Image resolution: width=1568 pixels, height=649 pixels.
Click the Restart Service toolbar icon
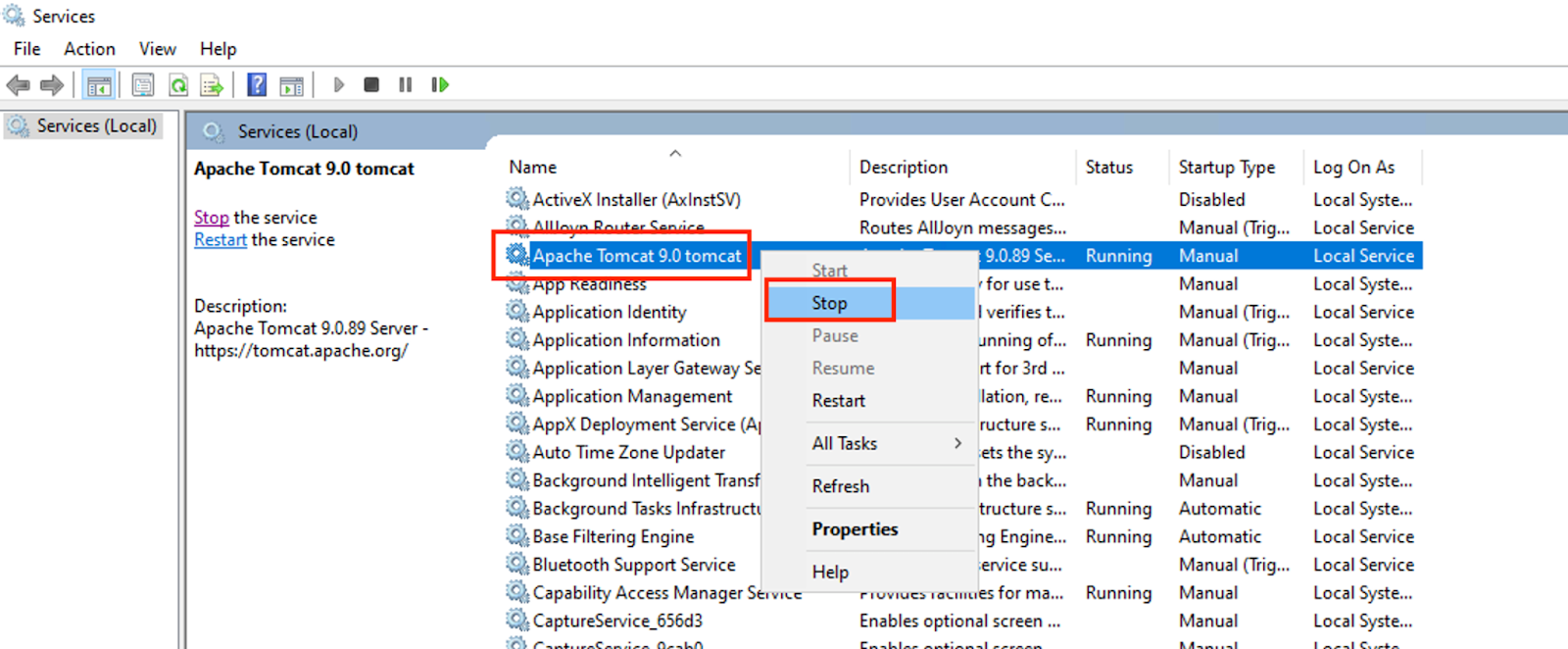(440, 85)
